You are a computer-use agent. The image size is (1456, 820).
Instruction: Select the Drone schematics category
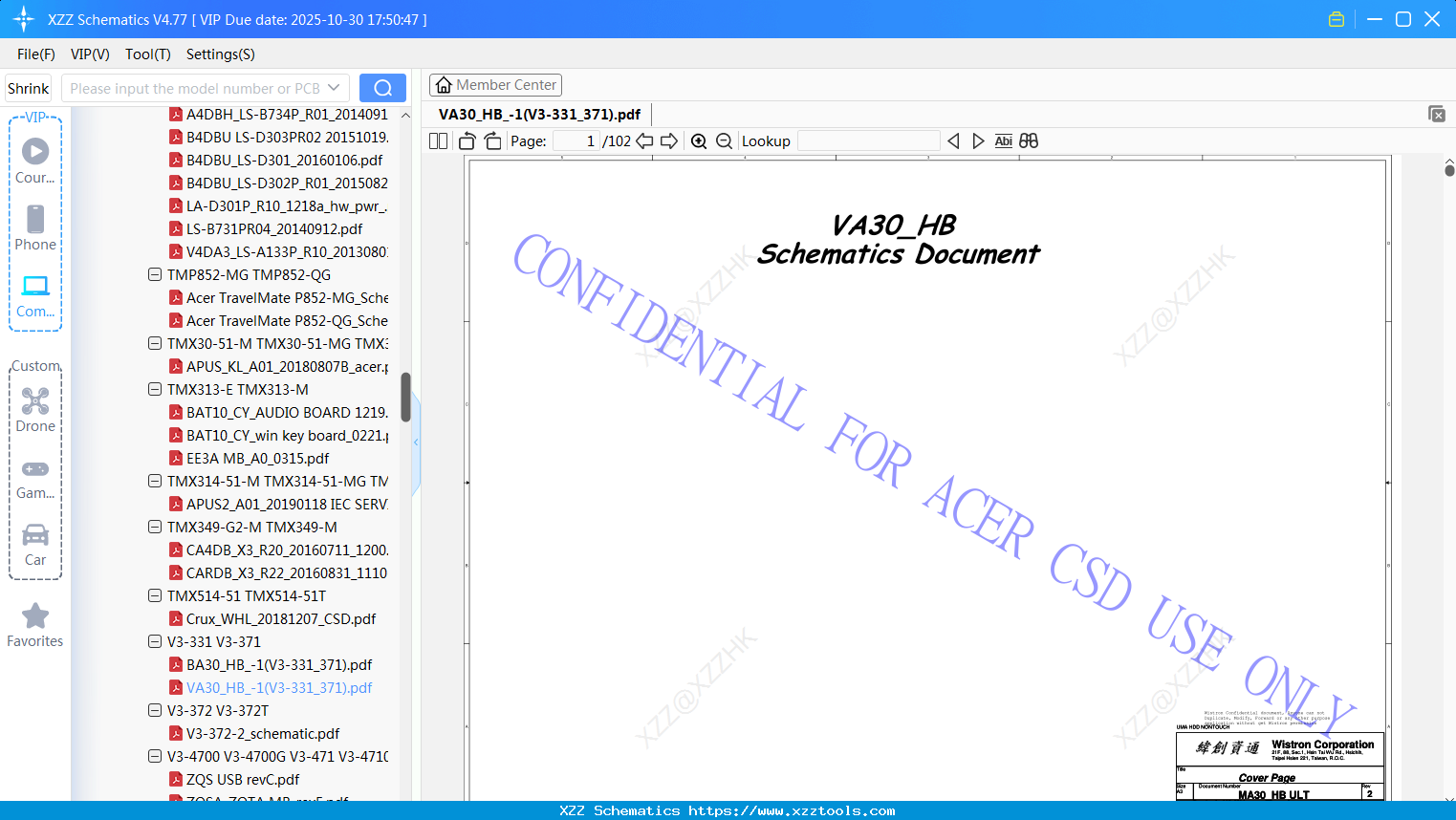[x=35, y=411]
